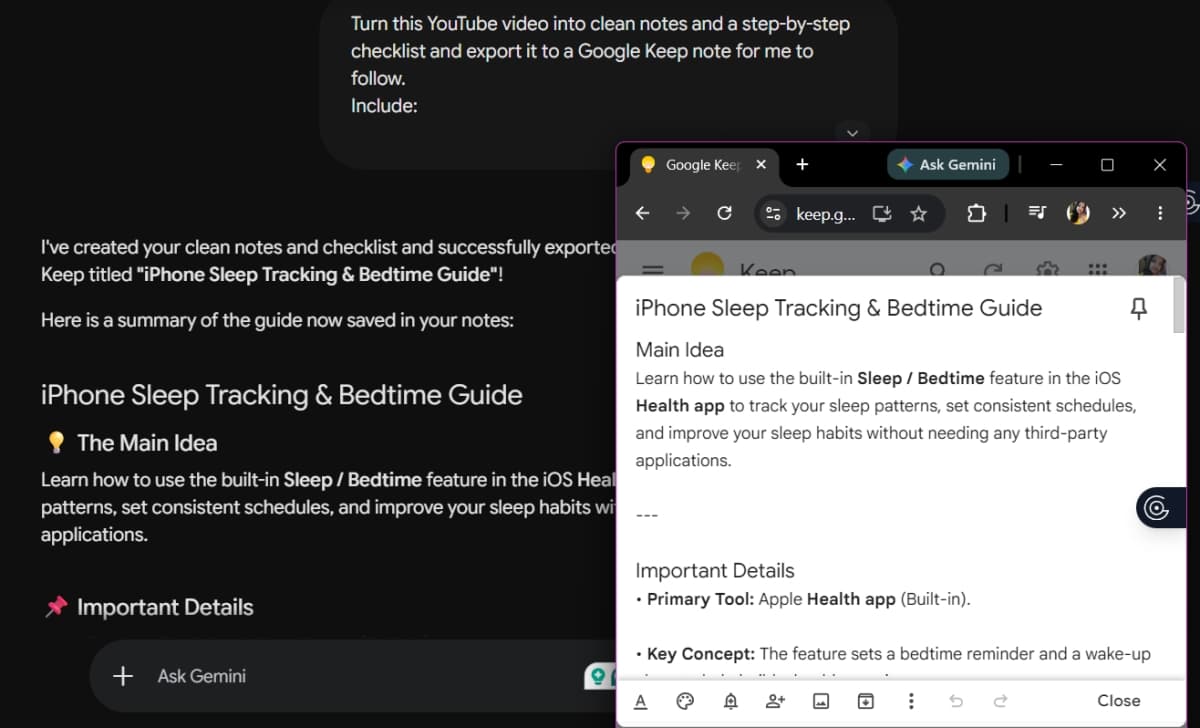Close the Google Keep tab
This screenshot has height=728, width=1200.
(762, 165)
